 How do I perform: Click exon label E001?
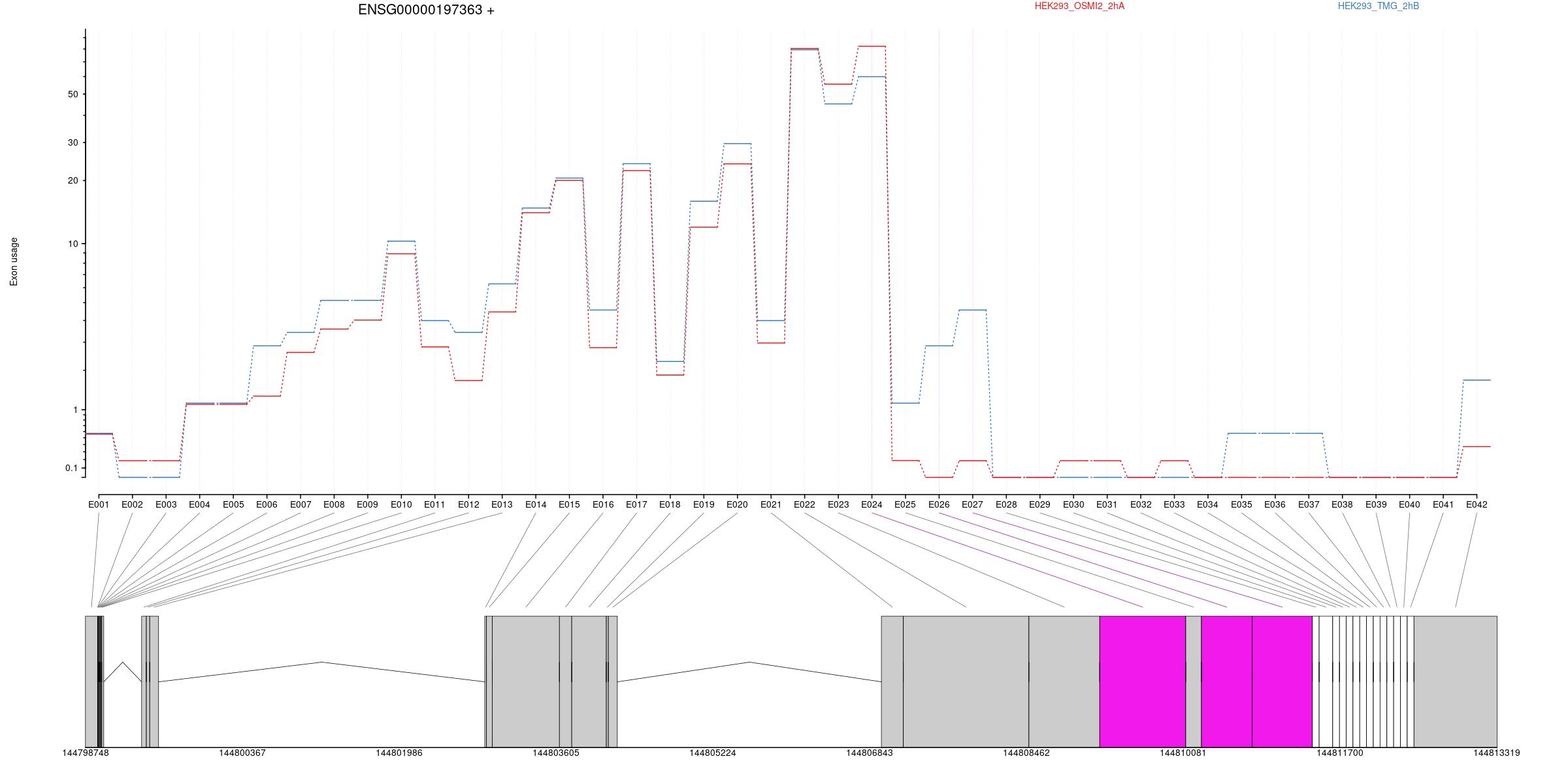99,504
